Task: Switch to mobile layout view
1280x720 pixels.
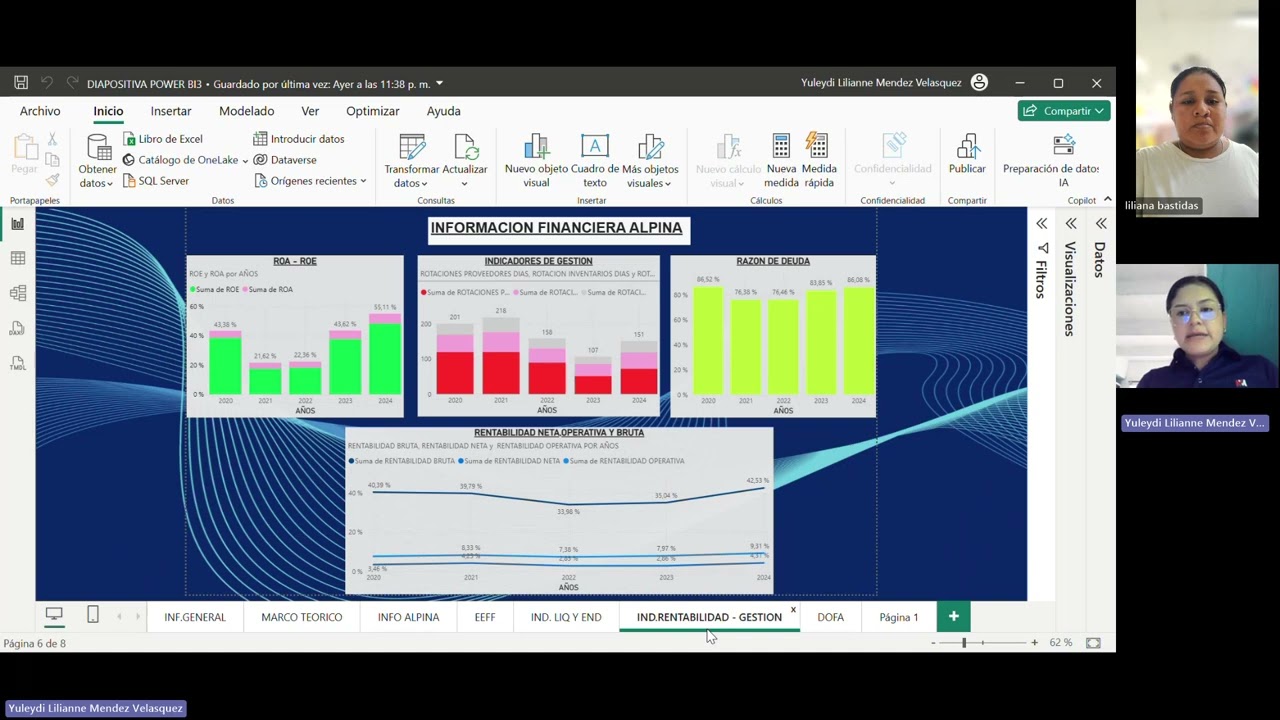Action: (93, 615)
